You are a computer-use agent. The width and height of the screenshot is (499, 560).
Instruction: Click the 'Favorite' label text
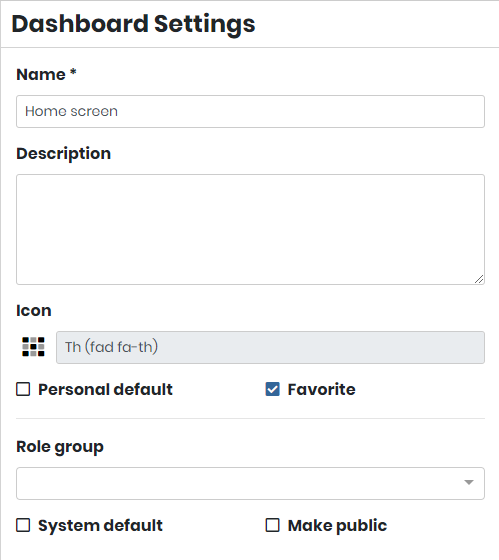(321, 389)
